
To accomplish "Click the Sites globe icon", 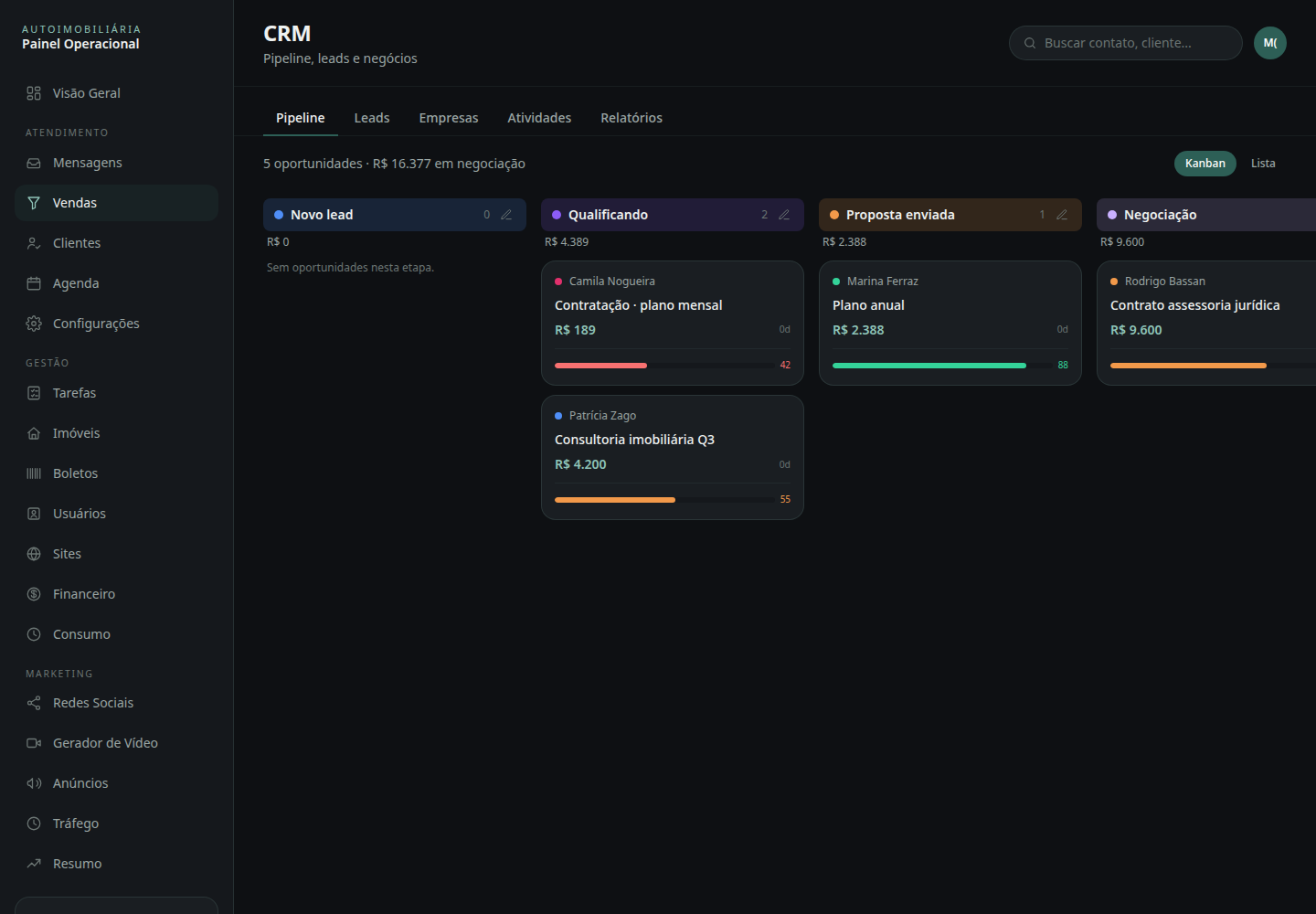I will 34,554.
